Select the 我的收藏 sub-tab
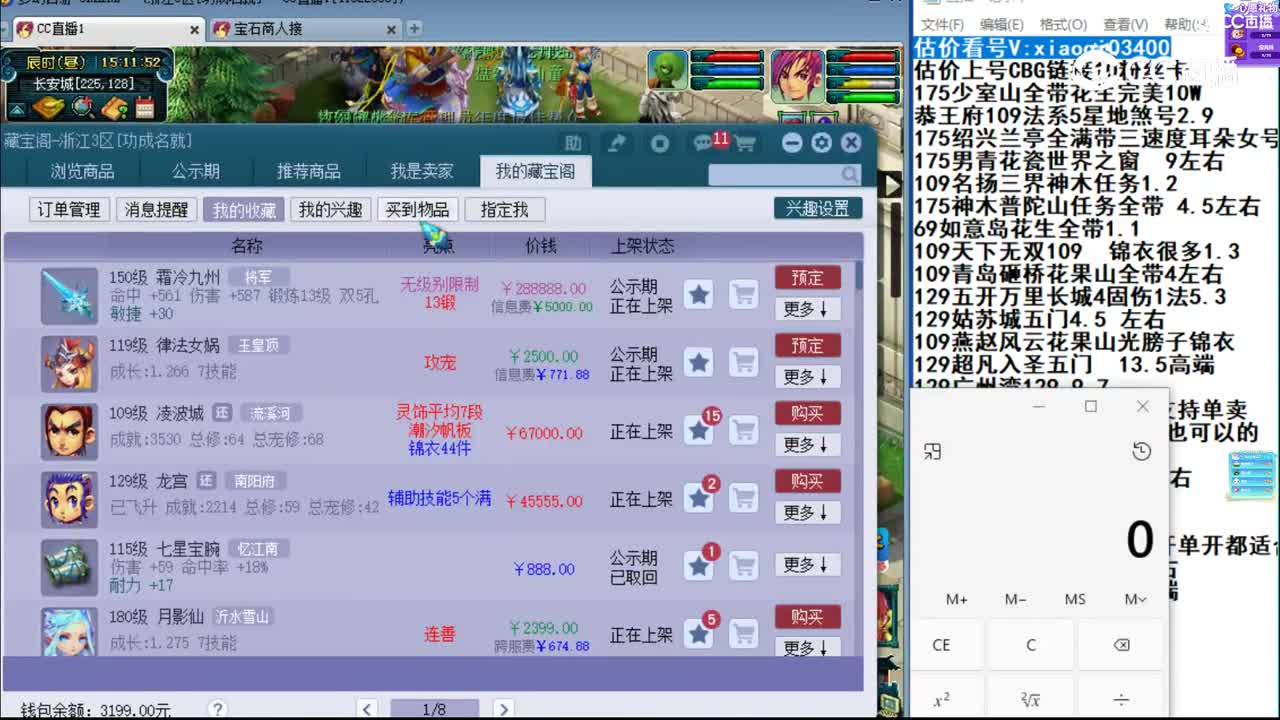 [244, 209]
